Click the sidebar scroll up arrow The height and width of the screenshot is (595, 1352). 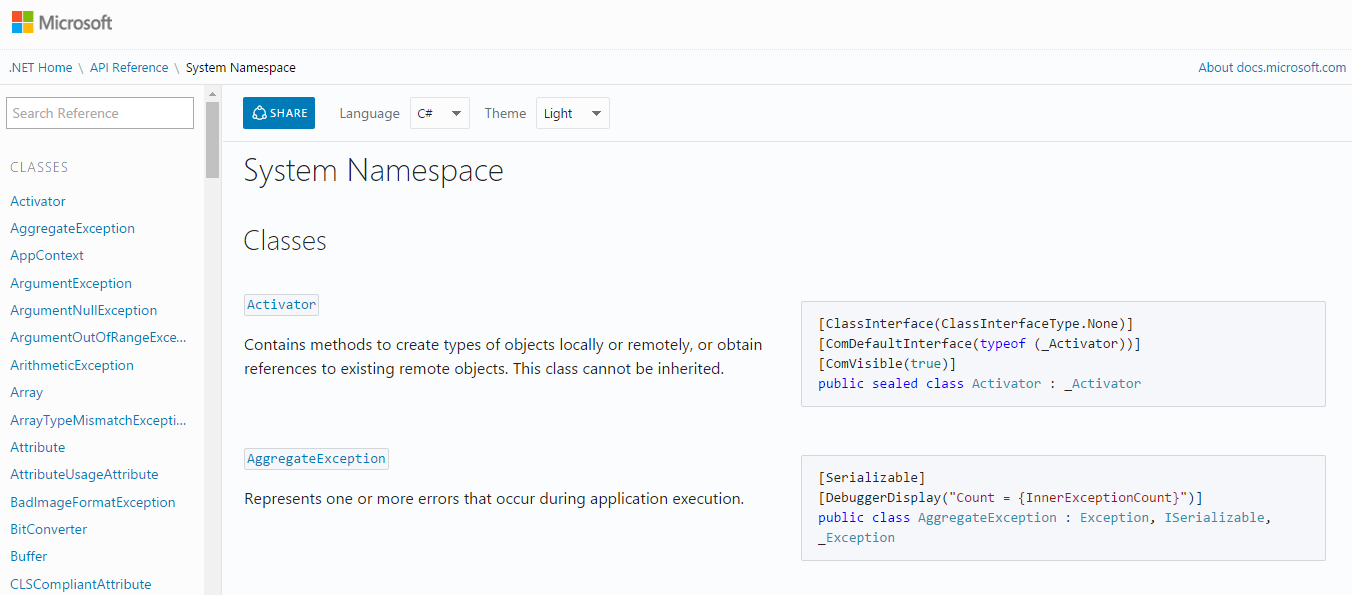tap(212, 94)
